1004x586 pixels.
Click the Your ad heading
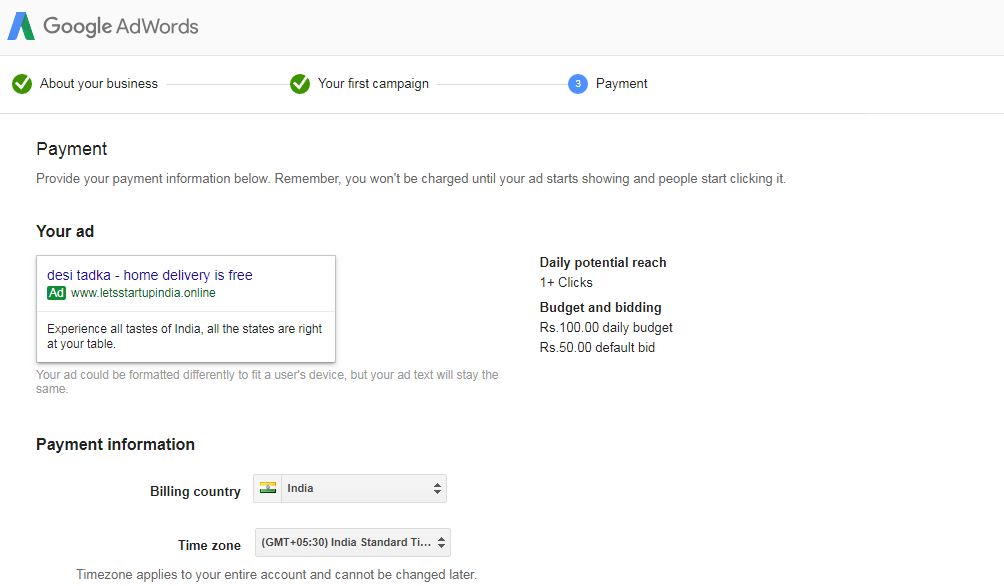pyautogui.click(x=65, y=231)
